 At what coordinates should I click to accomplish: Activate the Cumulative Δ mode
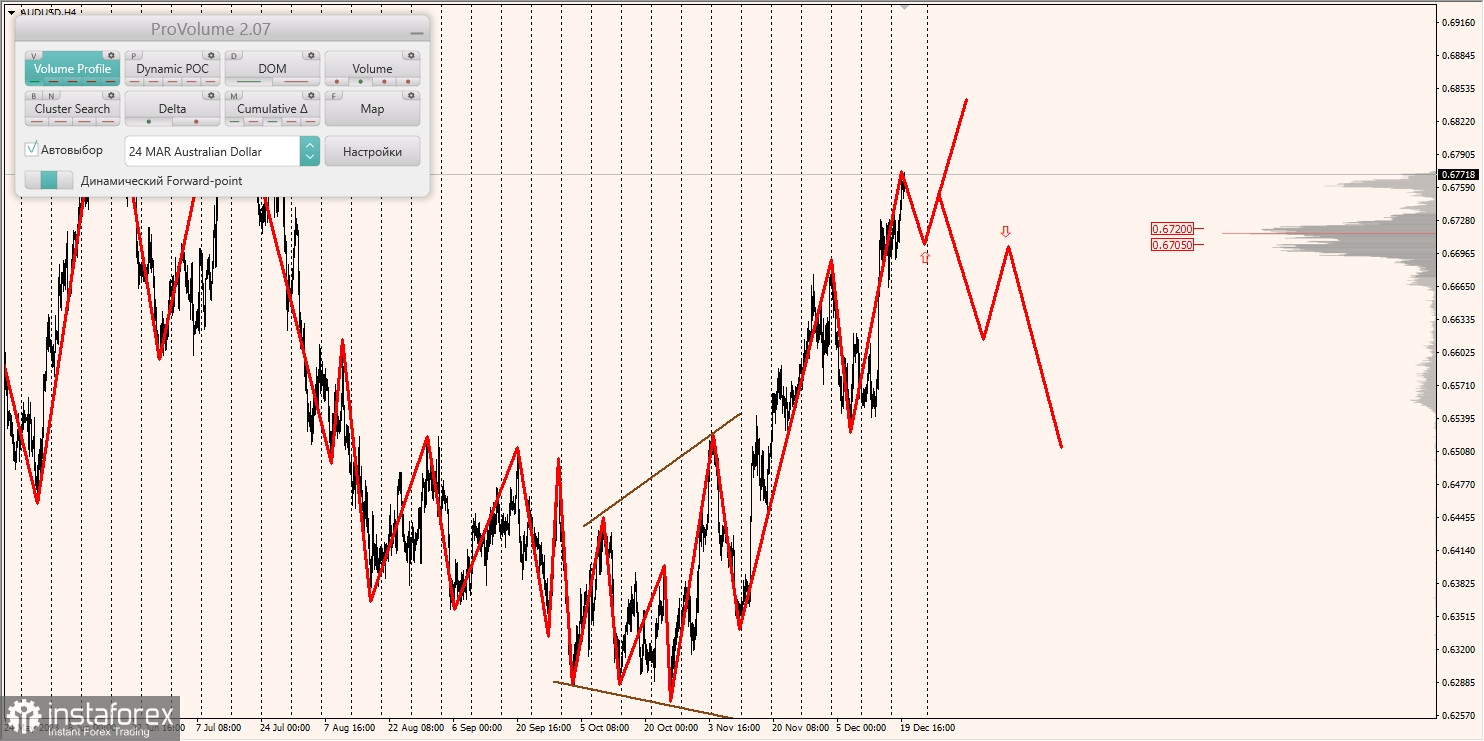point(272,109)
